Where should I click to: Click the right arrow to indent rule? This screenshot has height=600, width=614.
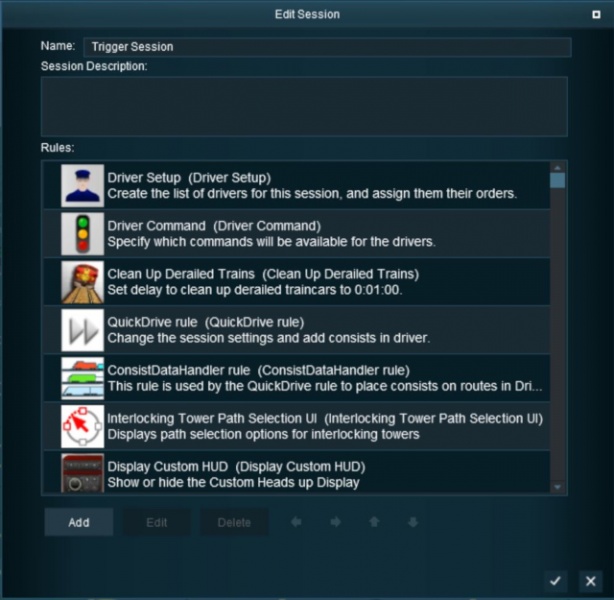[335, 522]
